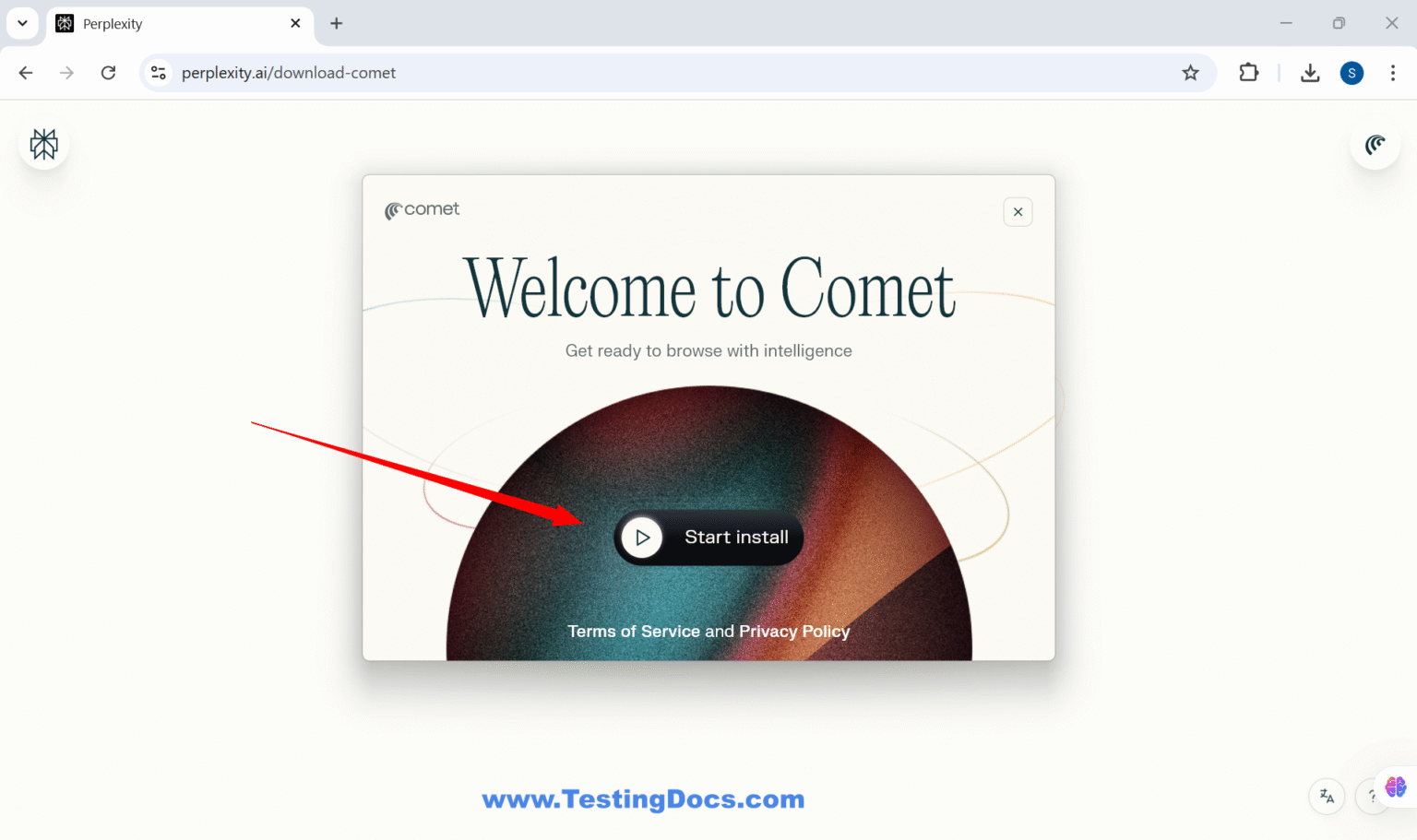Open the translate page icon near bottom-right

tap(1327, 796)
